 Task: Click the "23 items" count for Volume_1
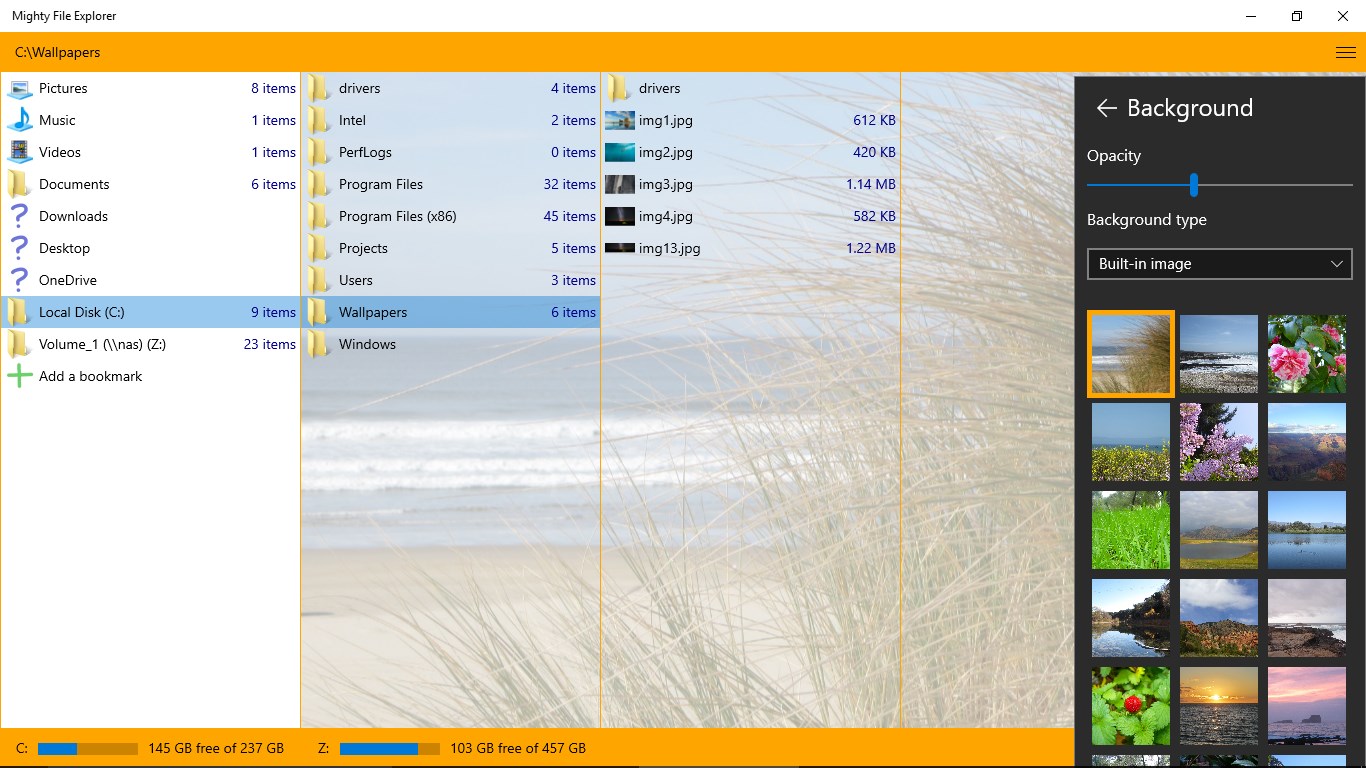pyautogui.click(x=270, y=344)
